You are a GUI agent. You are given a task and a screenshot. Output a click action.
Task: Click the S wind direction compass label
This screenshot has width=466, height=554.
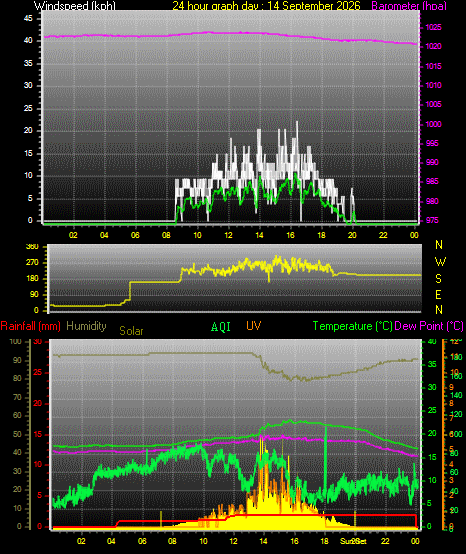[x=438, y=279]
